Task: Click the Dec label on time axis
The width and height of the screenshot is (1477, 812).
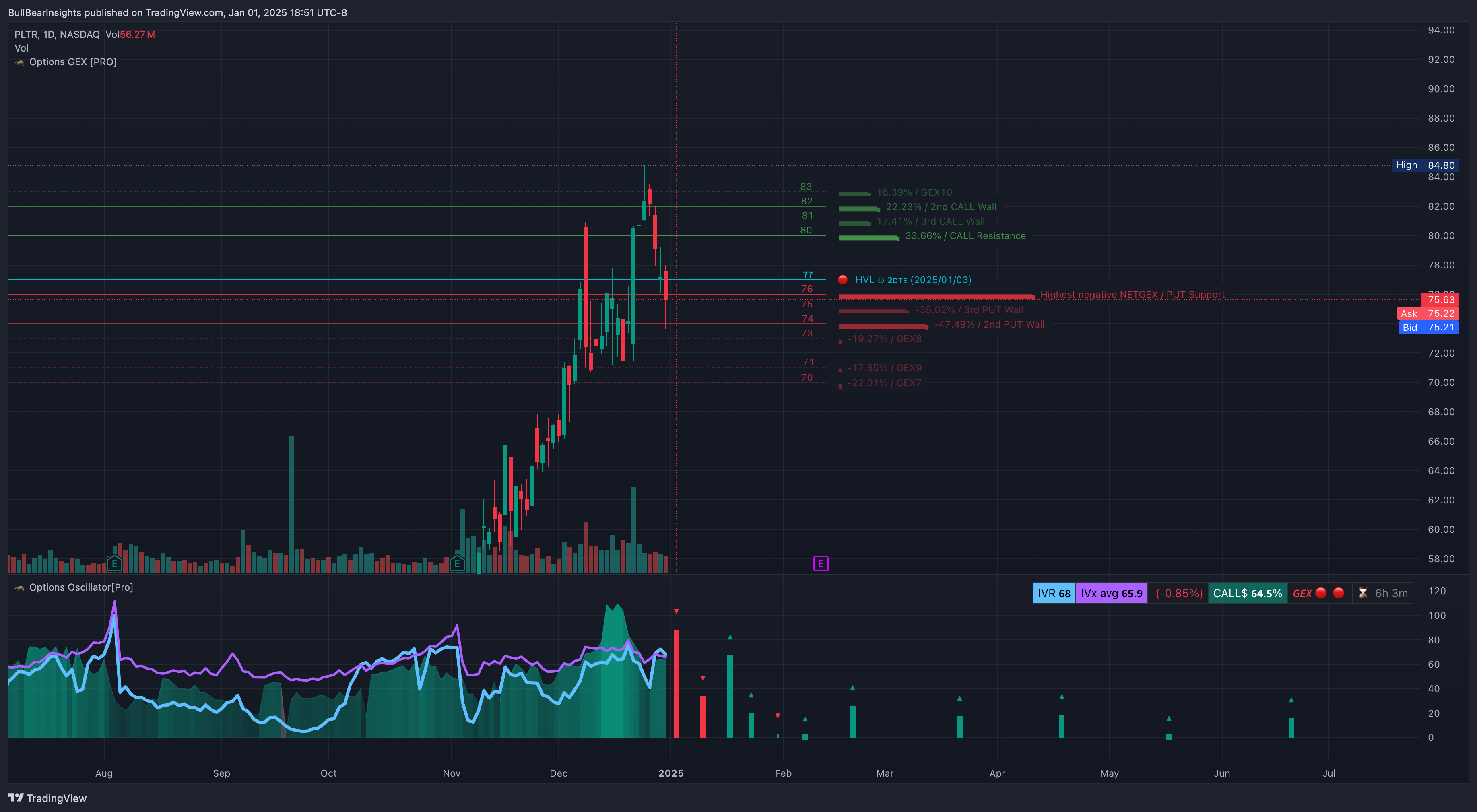Action: [559, 773]
